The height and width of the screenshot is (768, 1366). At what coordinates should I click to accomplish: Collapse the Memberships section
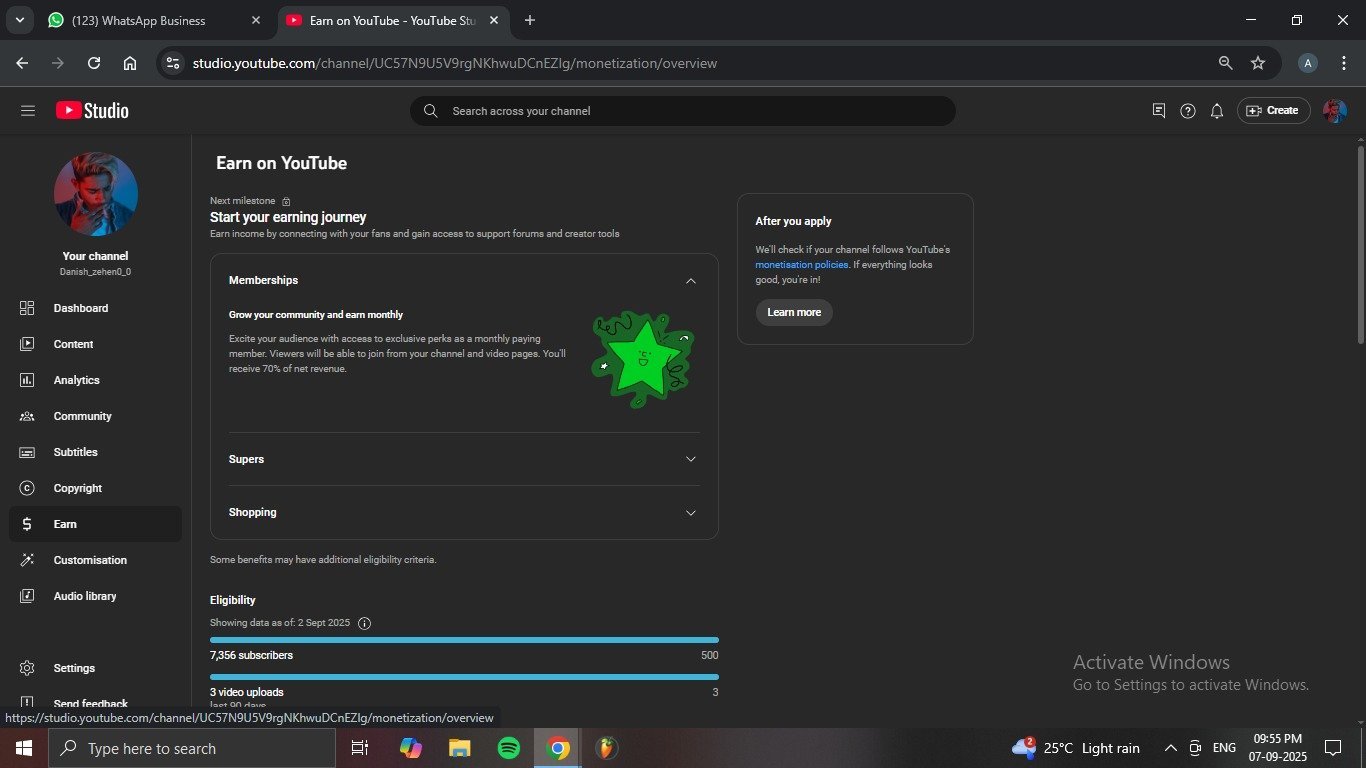690,281
